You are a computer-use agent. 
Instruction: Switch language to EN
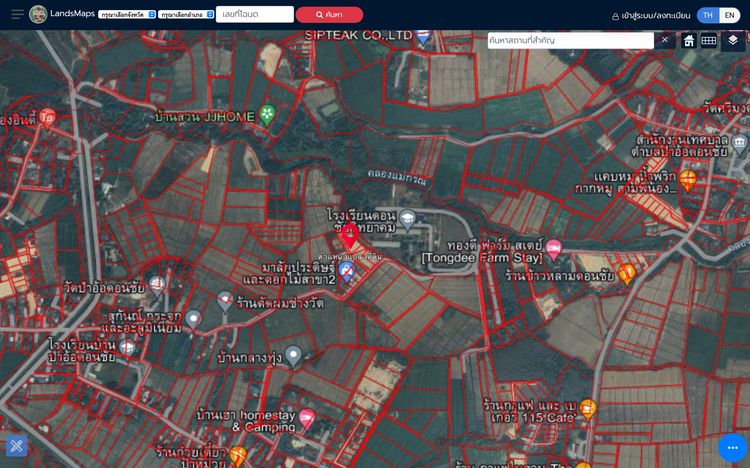pyautogui.click(x=730, y=15)
